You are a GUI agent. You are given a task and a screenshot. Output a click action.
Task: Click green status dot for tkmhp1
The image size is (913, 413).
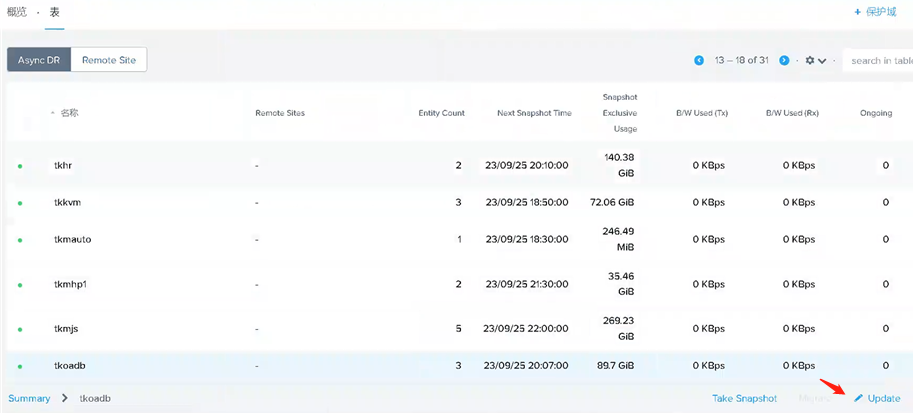tap(20, 285)
